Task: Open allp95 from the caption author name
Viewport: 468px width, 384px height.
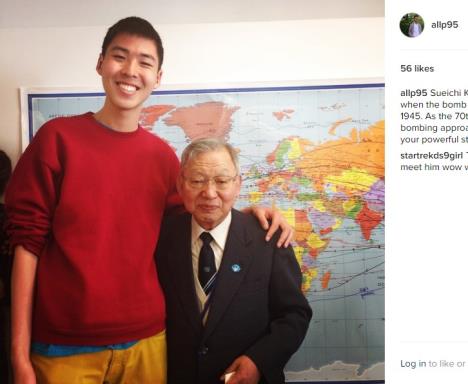Action: 413,93
